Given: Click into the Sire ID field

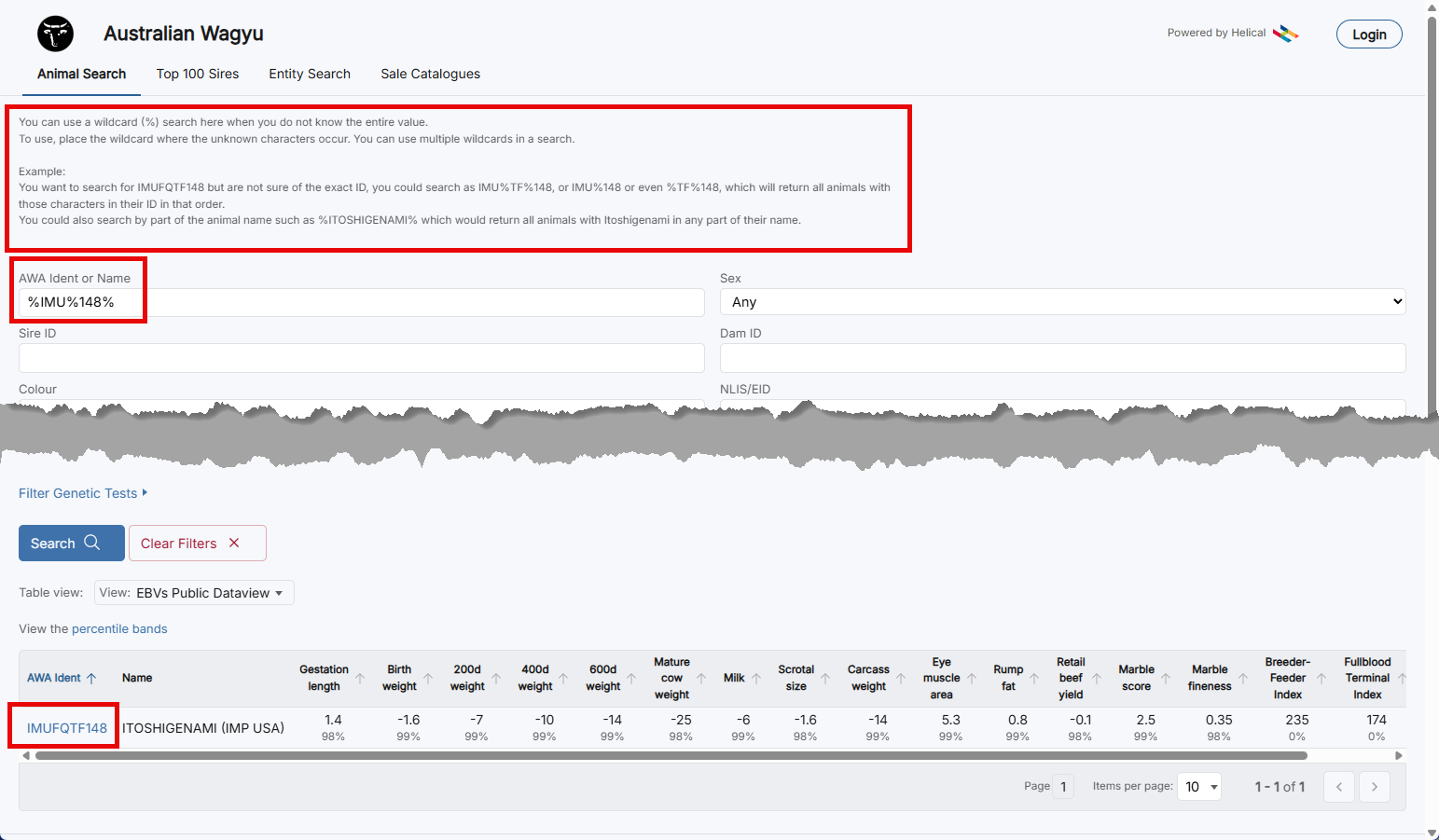Looking at the screenshot, I should point(361,358).
